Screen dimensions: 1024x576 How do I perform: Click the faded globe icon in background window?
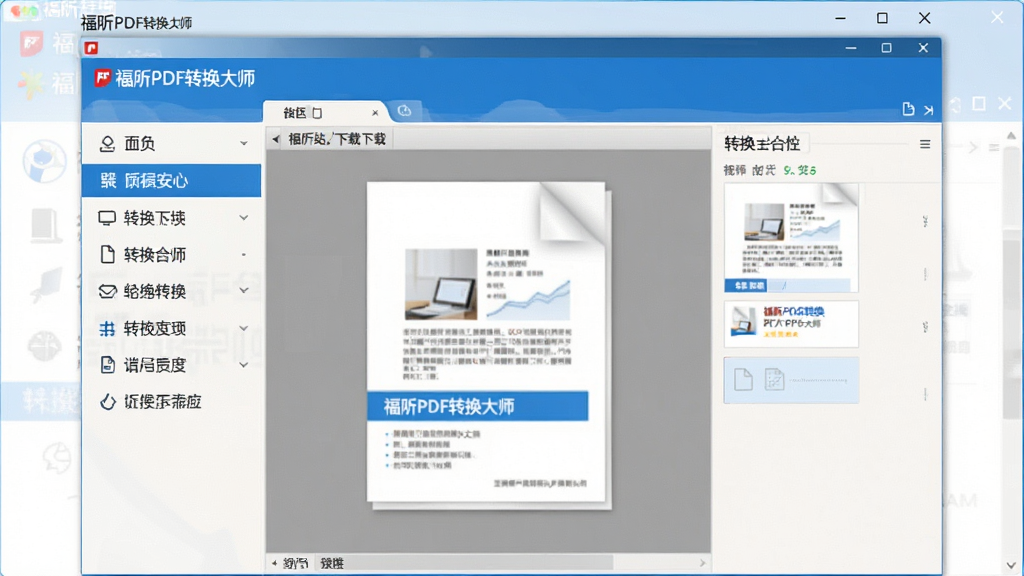coord(44,161)
